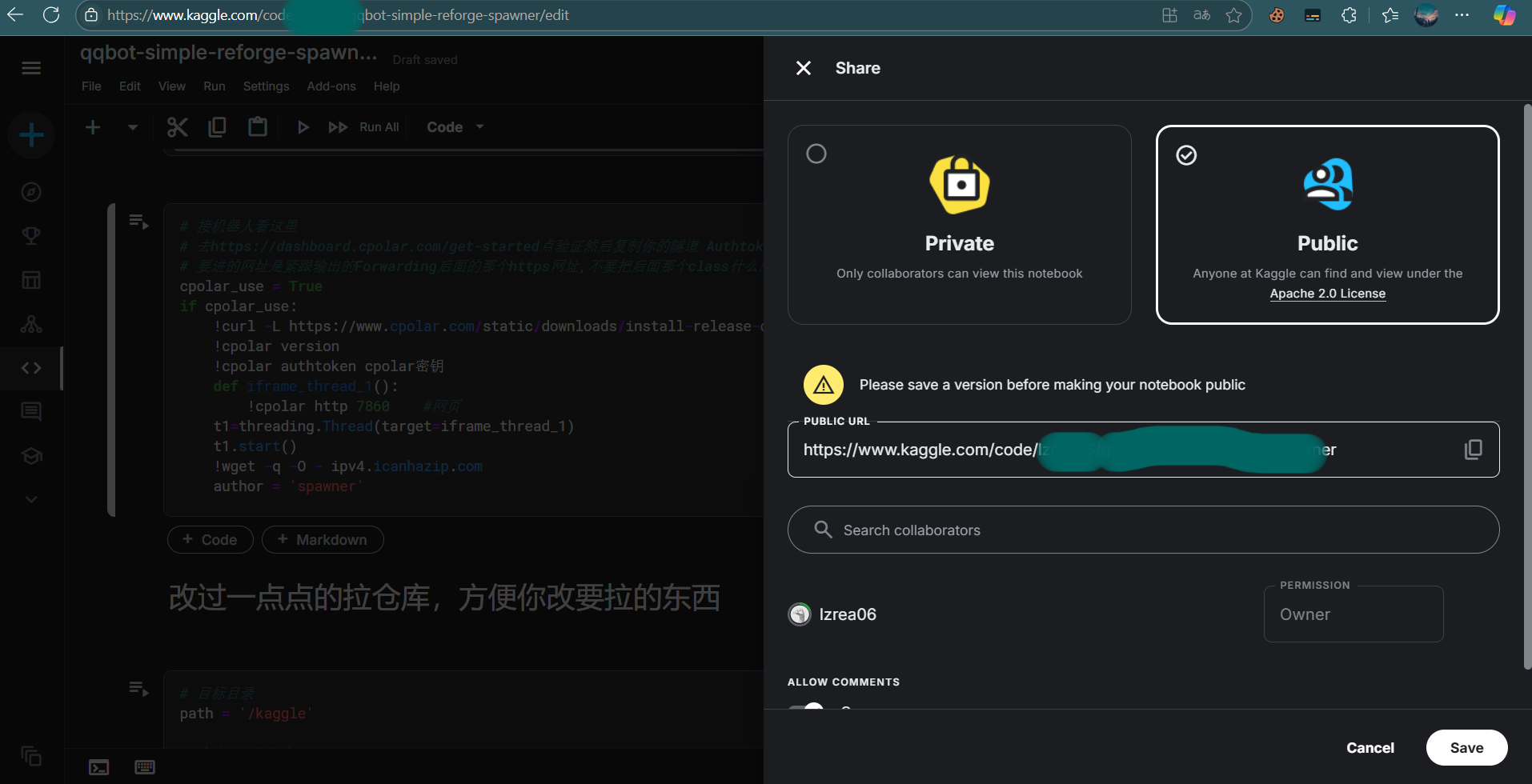Image resolution: width=1532 pixels, height=784 pixels.
Task: Open the Copilot icon
Action: click(1504, 15)
